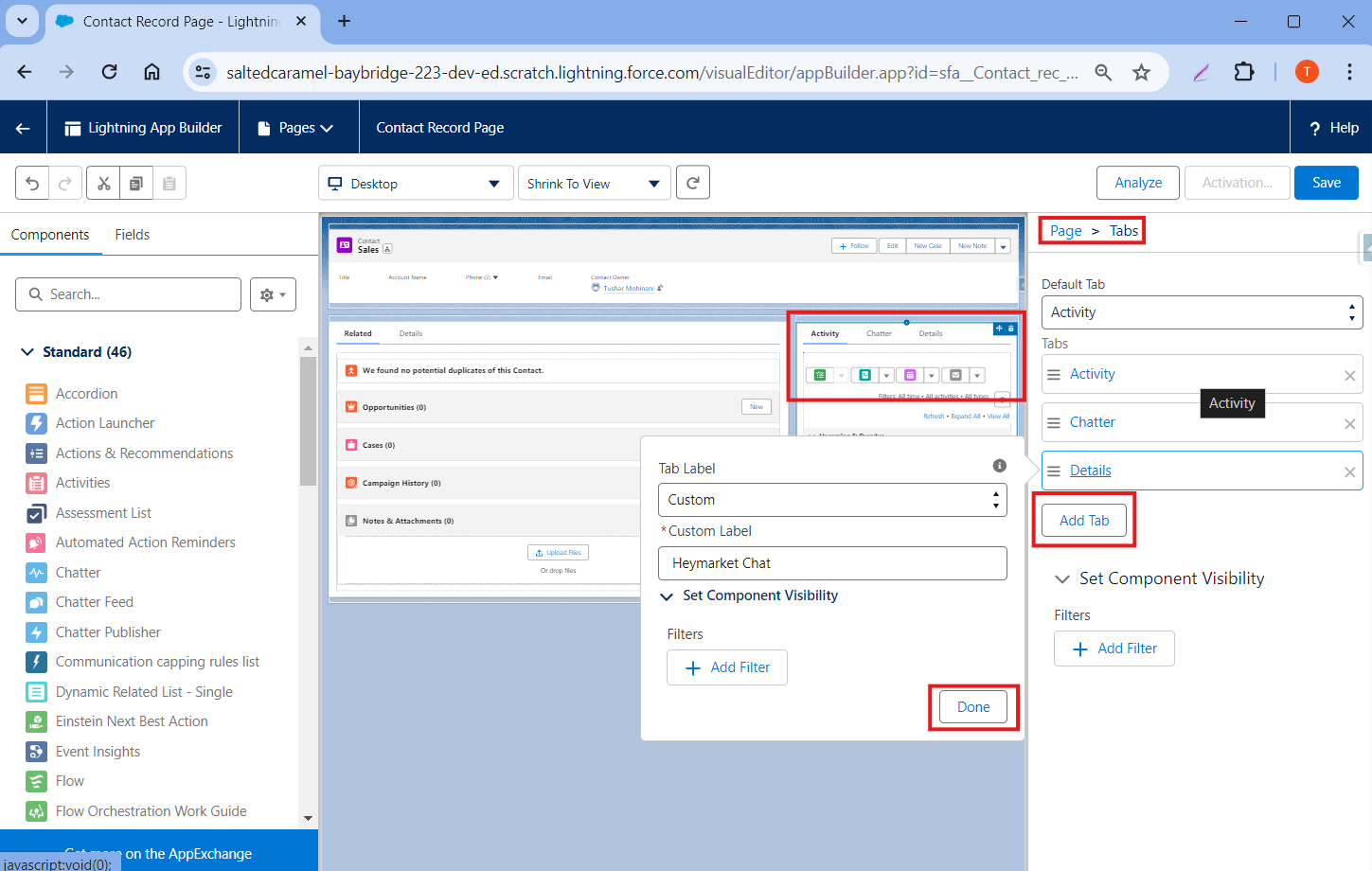Click Get more on the AppExchange

coord(159,853)
